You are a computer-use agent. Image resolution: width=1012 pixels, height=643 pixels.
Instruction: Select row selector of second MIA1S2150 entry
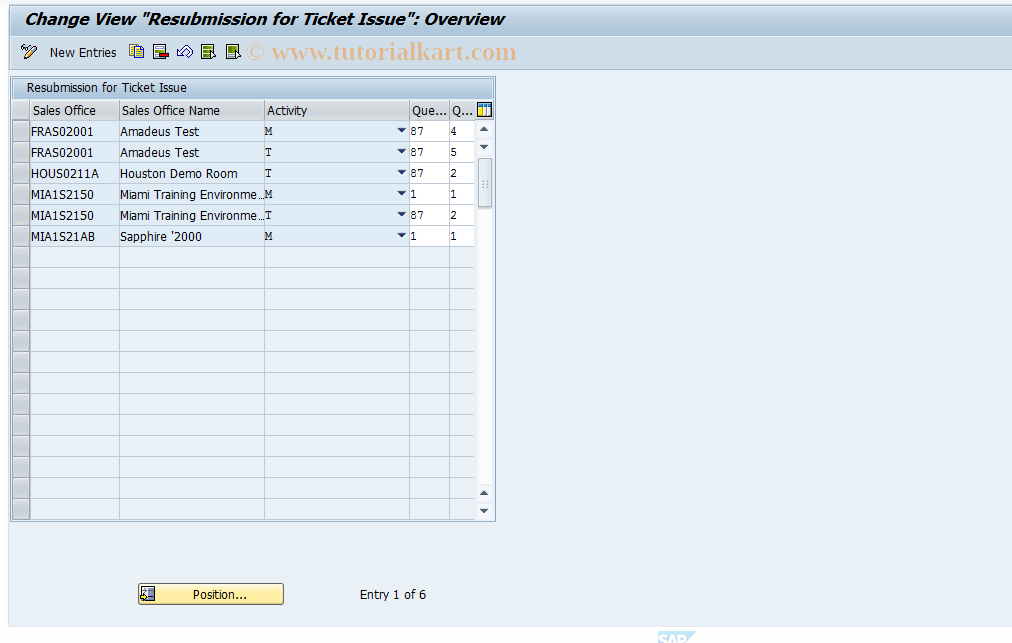(21, 215)
